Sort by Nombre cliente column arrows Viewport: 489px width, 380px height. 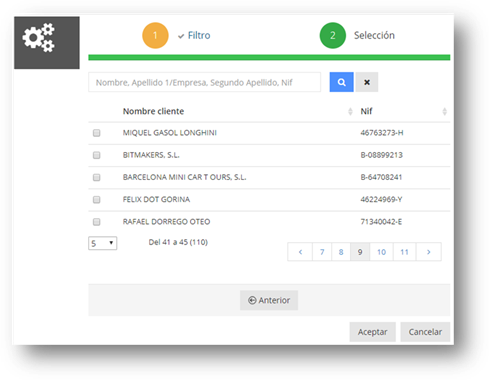click(350, 111)
